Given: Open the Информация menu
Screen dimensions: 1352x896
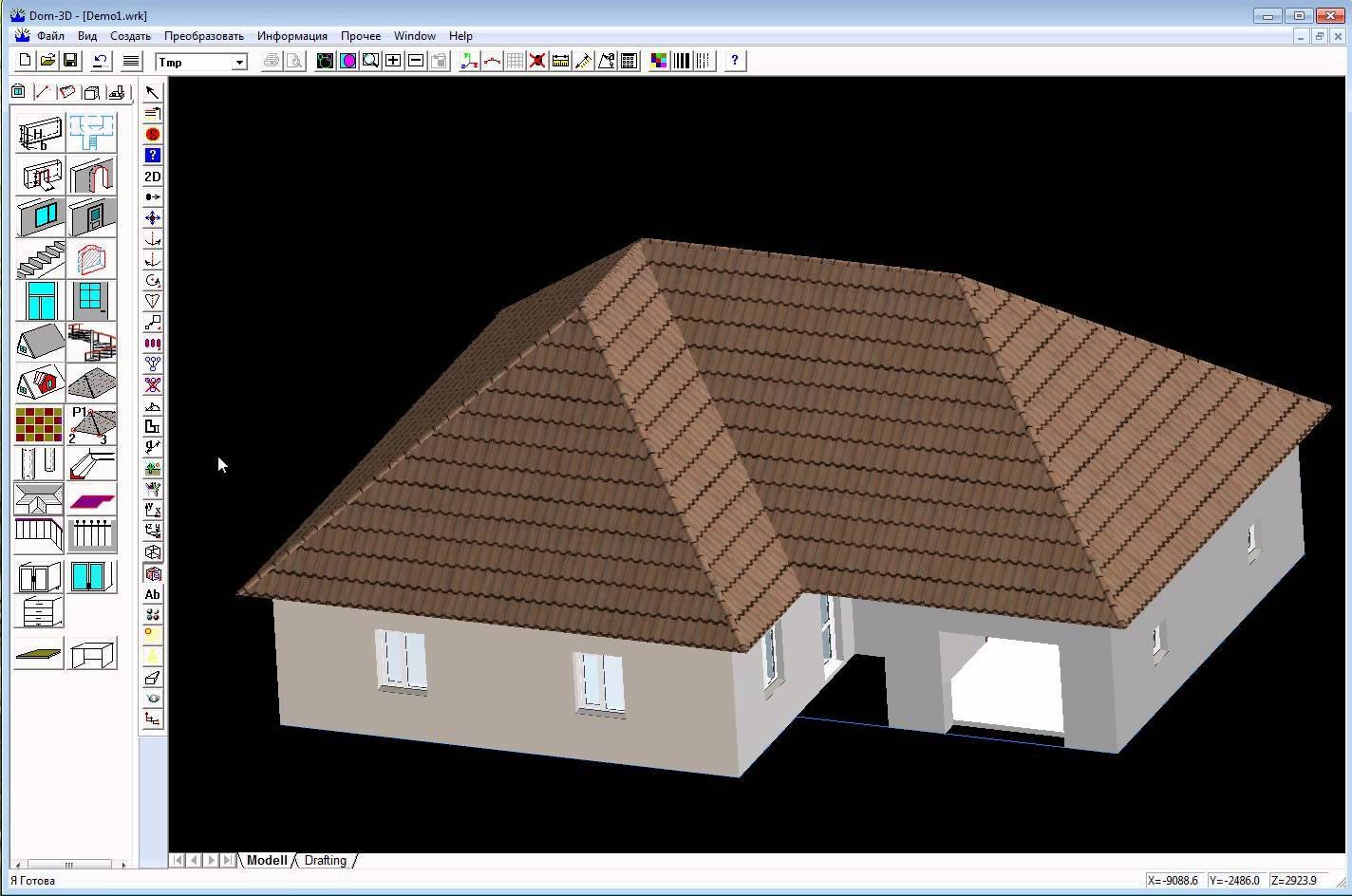Looking at the screenshot, I should (292, 36).
